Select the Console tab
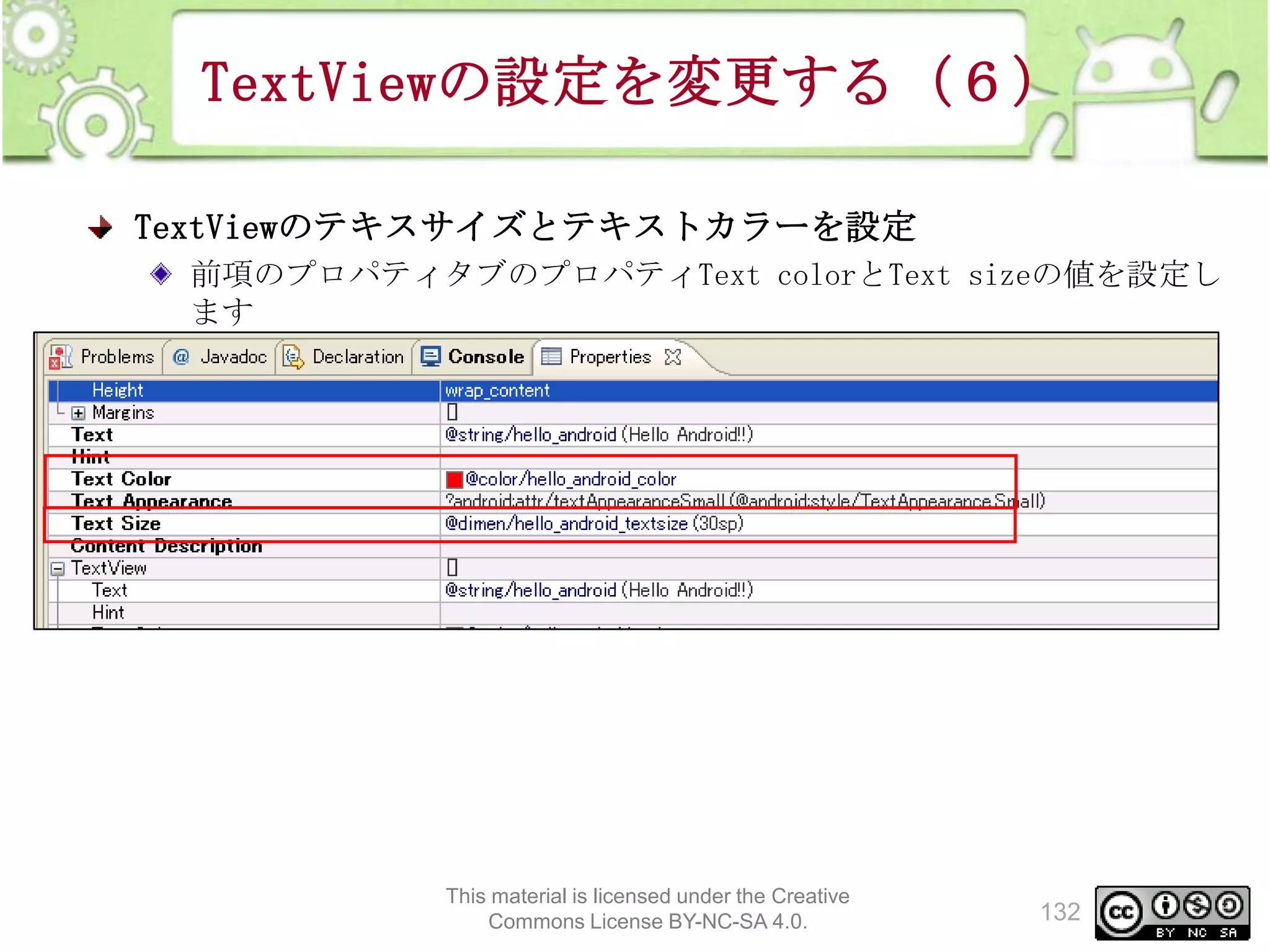1270x952 pixels. (x=473, y=357)
